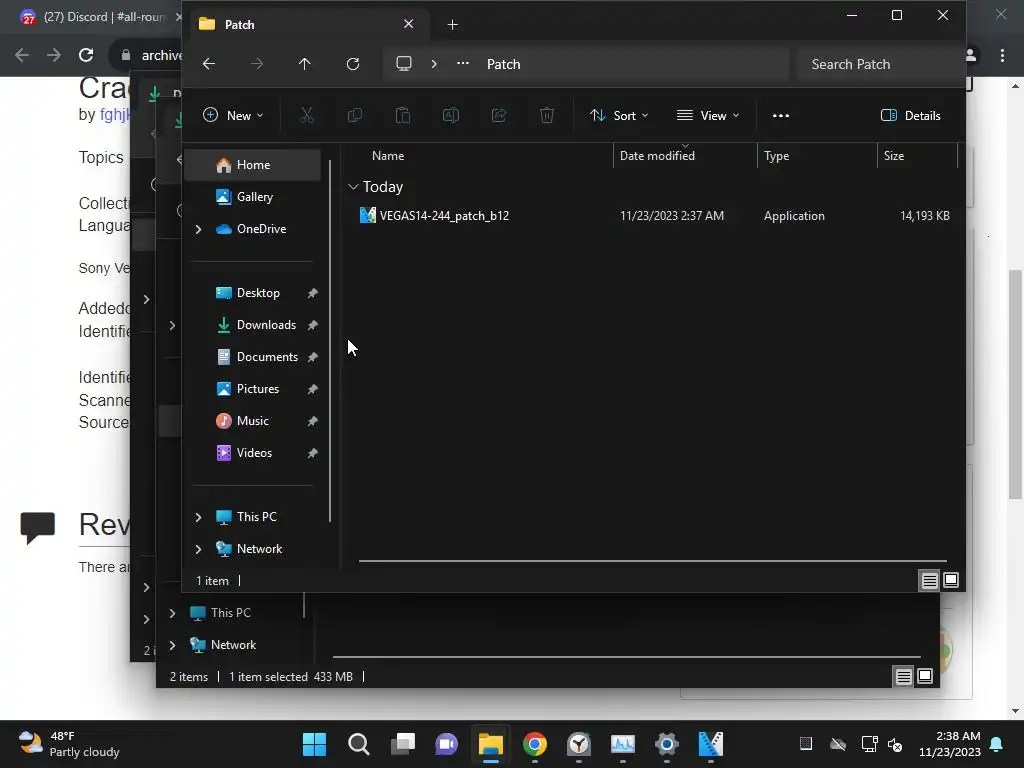
Task: Click the Share icon in toolbar
Action: pyautogui.click(x=499, y=116)
